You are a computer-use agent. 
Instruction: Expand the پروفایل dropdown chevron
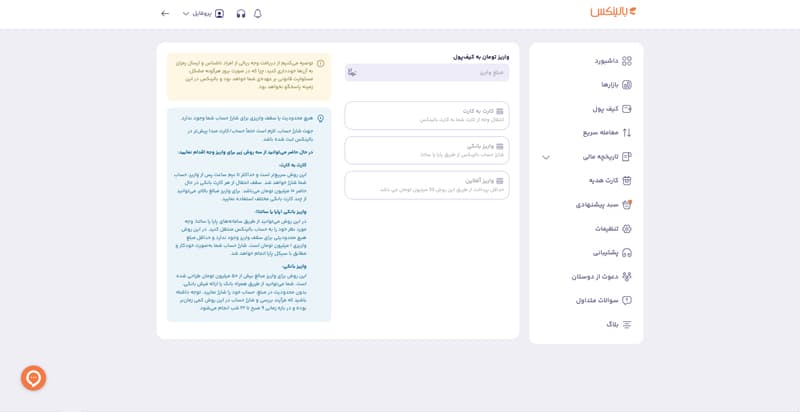(x=186, y=14)
